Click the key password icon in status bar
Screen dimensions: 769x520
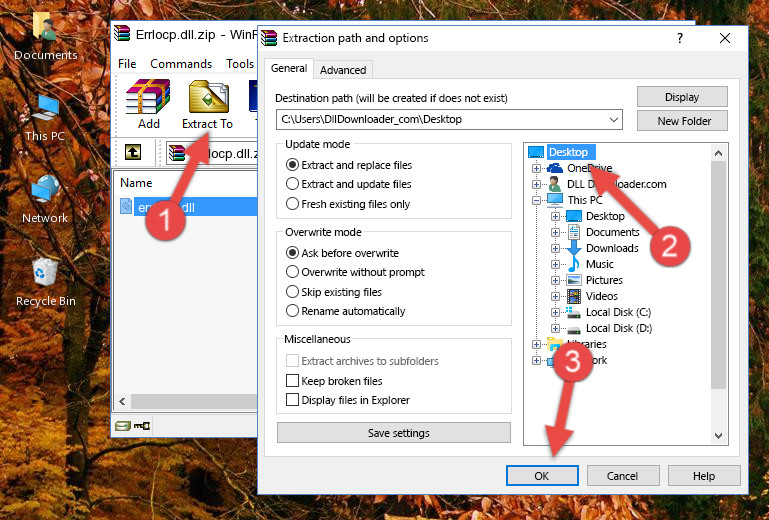click(142, 426)
